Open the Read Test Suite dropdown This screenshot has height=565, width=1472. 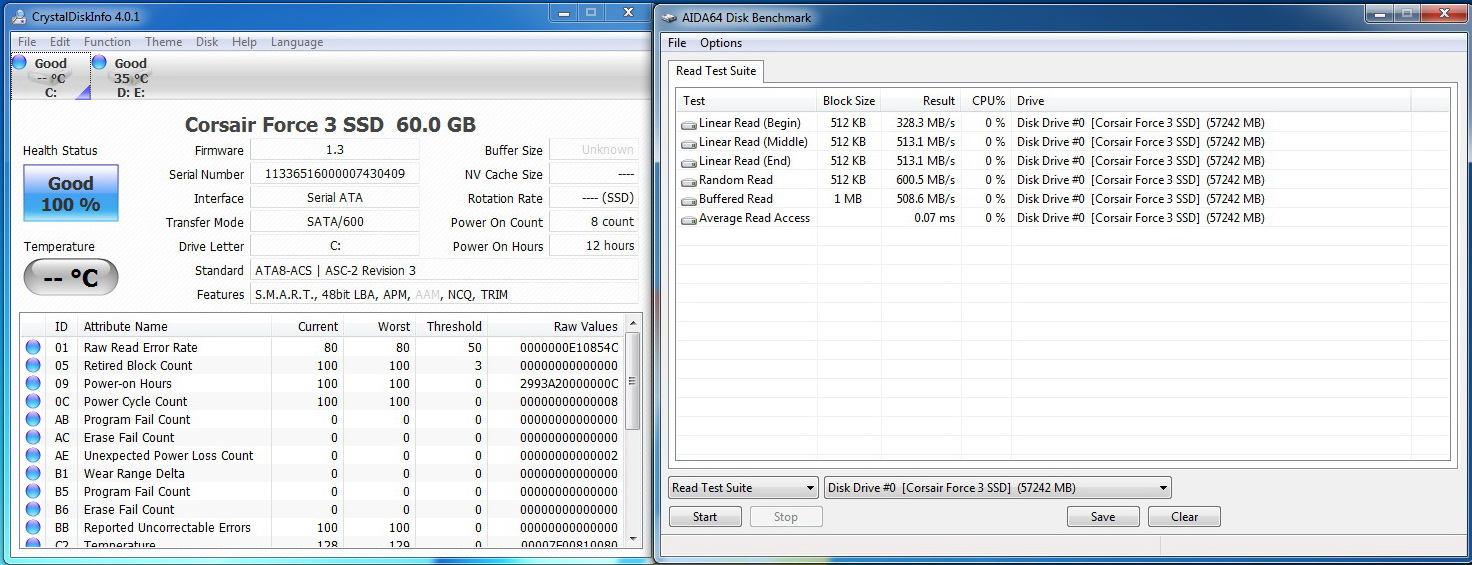tap(743, 488)
